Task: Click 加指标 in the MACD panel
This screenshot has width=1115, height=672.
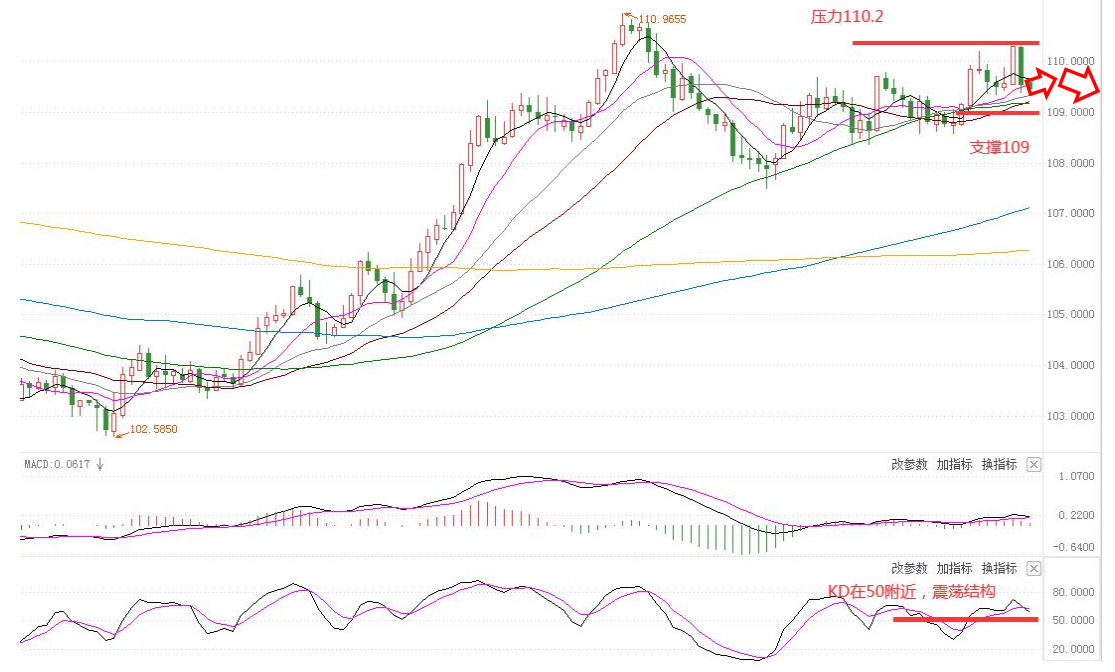Action: point(954,465)
